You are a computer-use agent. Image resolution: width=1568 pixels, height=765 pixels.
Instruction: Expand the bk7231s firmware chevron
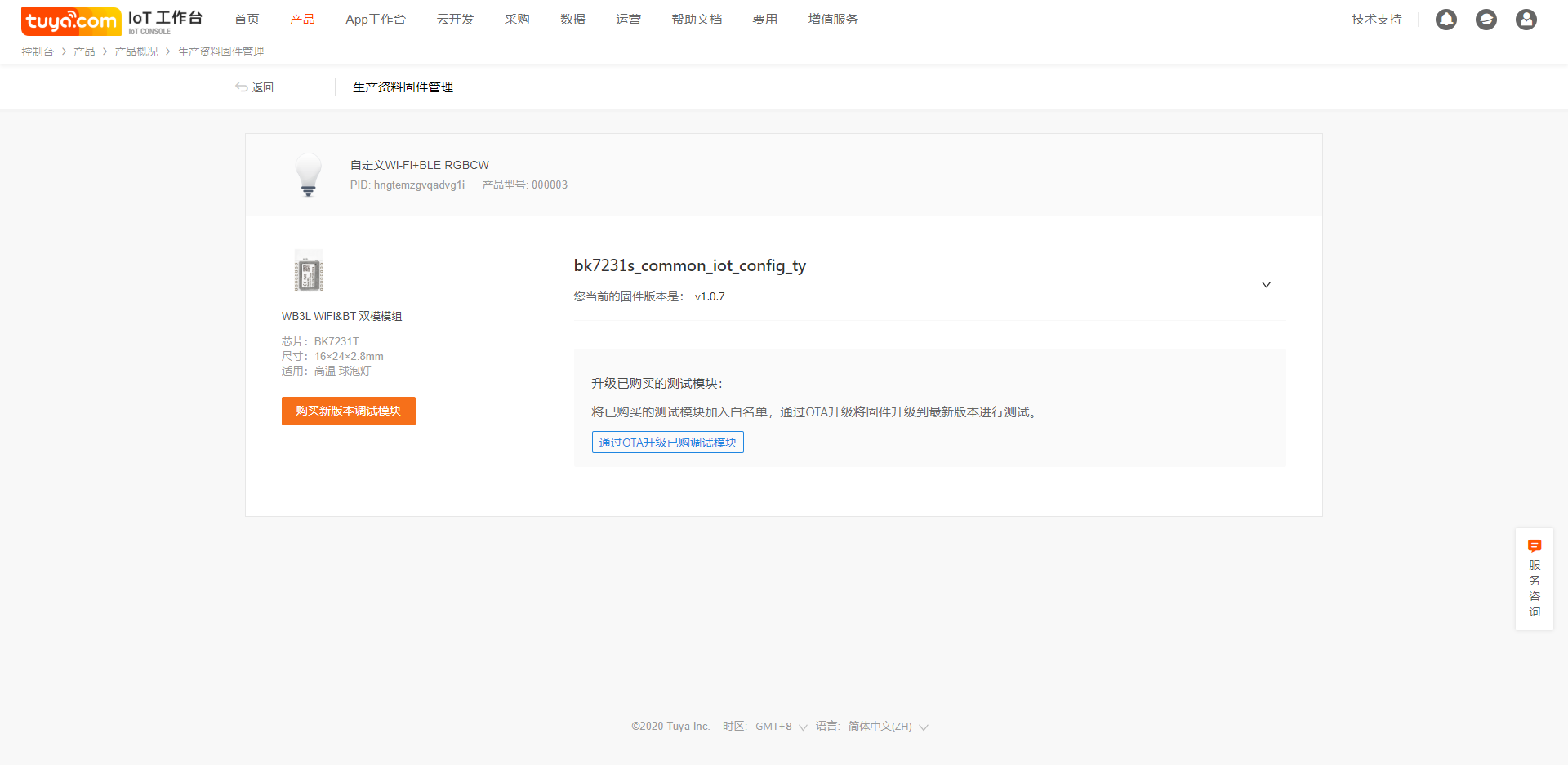tap(1266, 285)
